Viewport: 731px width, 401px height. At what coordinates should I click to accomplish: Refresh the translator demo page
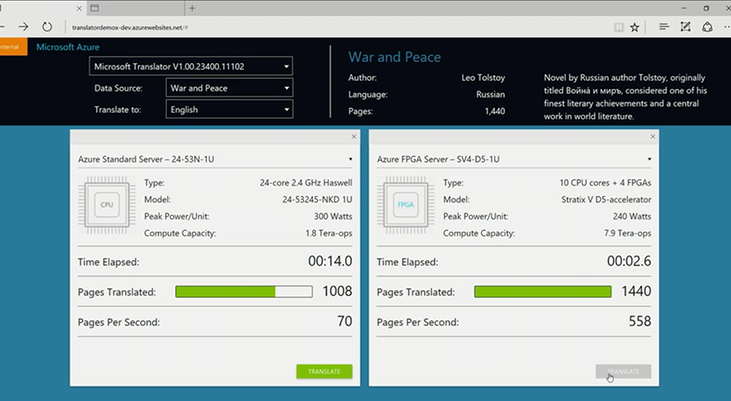48,27
